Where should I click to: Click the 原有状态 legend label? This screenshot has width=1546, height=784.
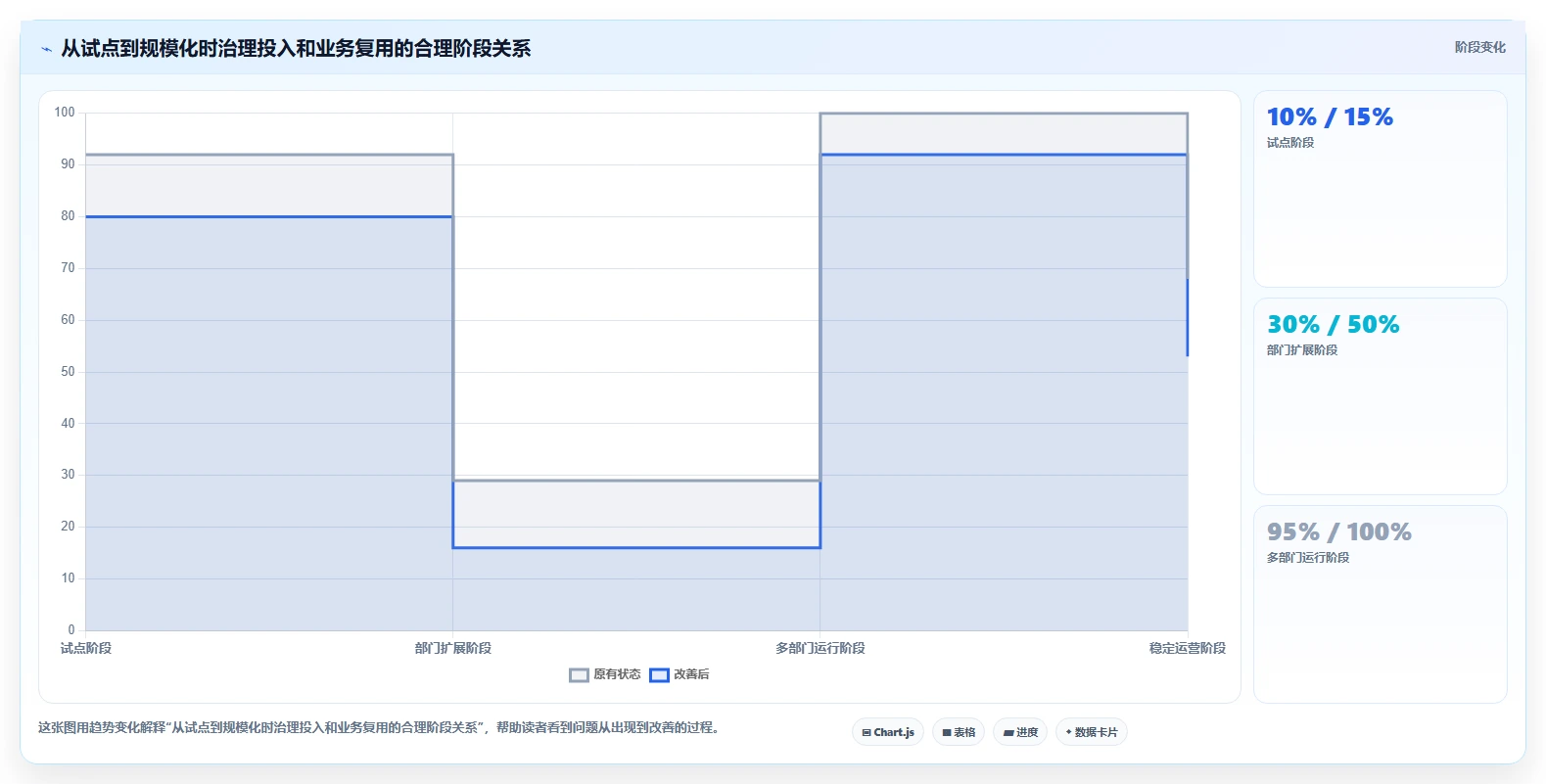(x=617, y=674)
